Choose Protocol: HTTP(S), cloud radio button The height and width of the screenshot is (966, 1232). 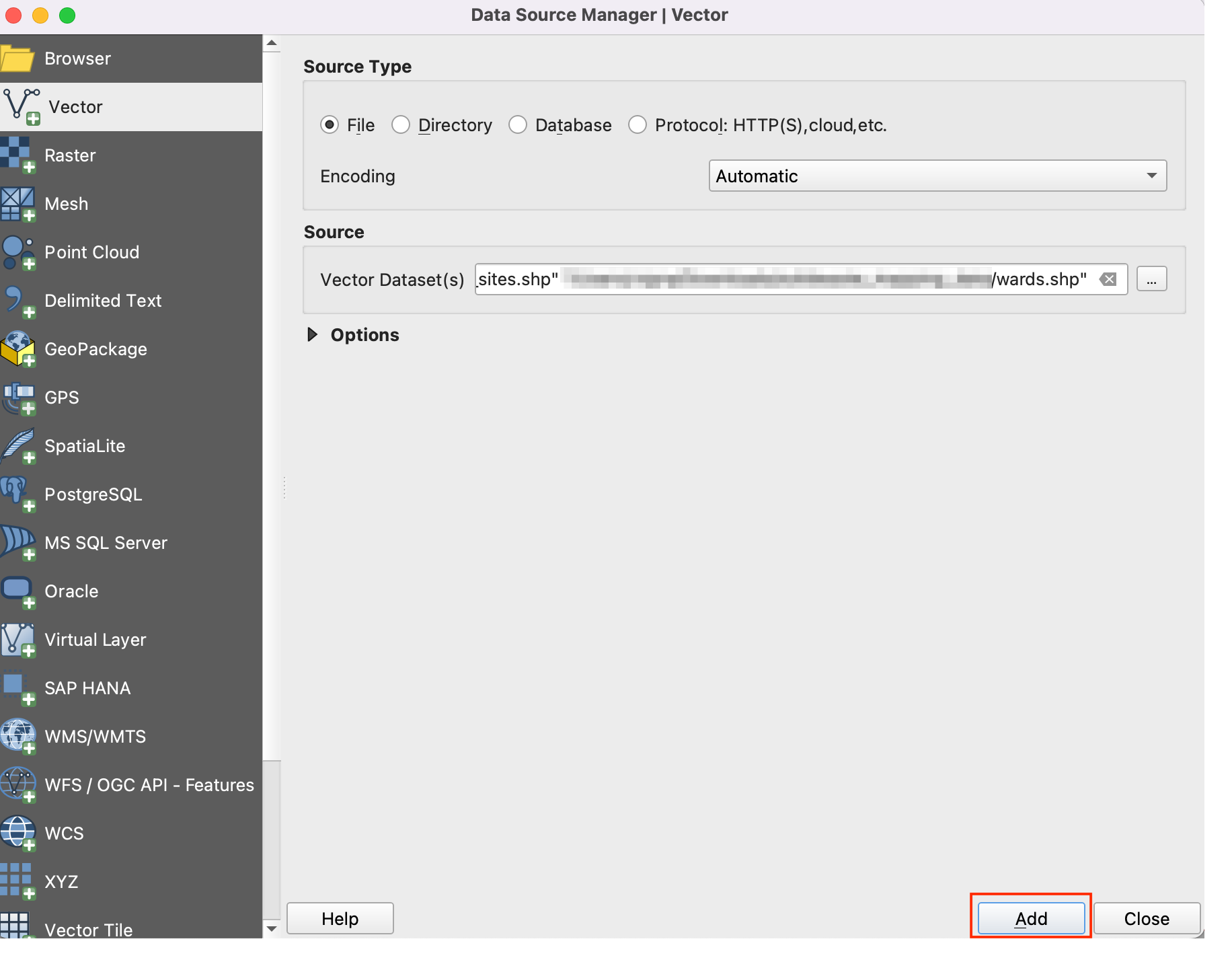638,125
